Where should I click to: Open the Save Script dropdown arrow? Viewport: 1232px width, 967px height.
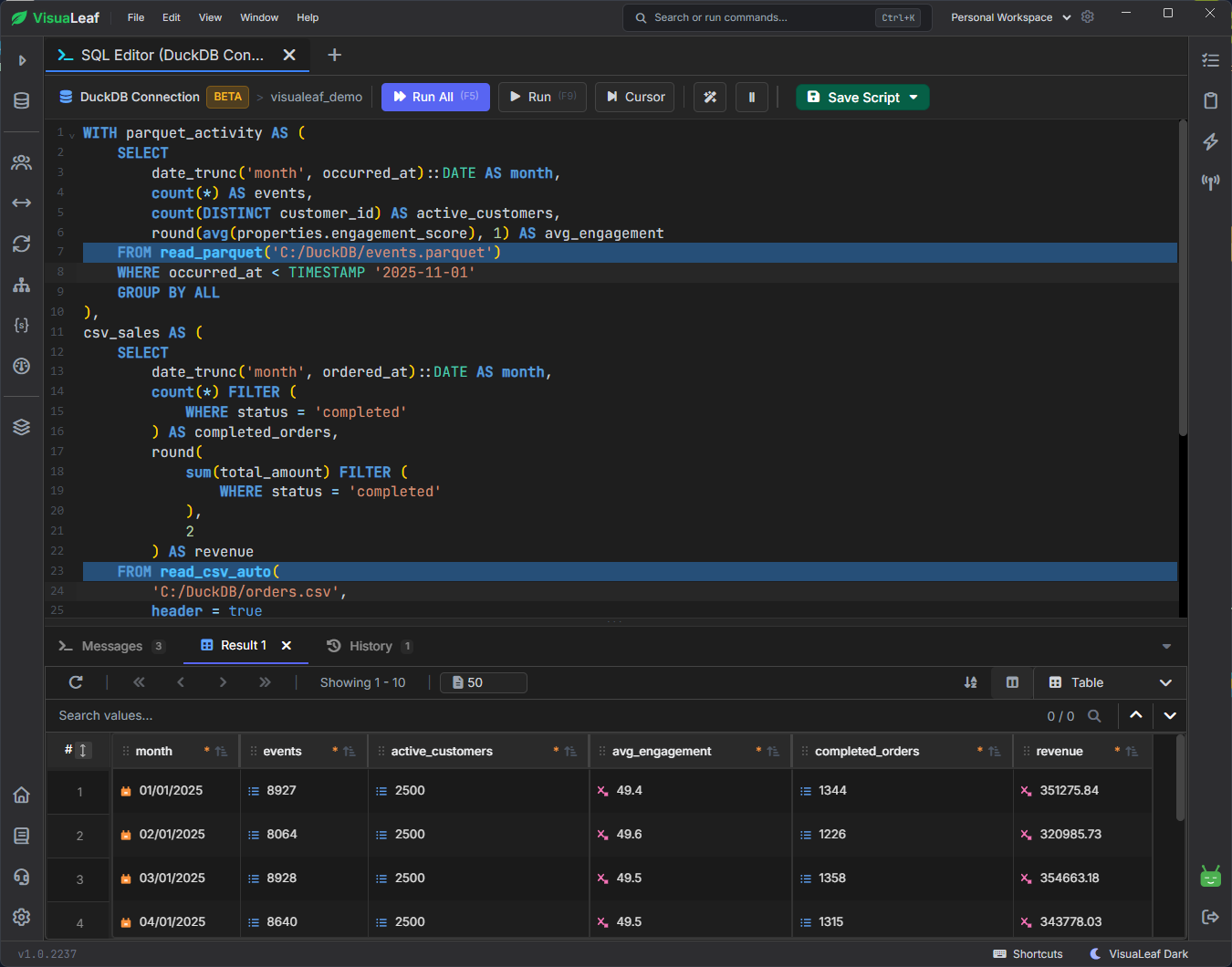[914, 97]
